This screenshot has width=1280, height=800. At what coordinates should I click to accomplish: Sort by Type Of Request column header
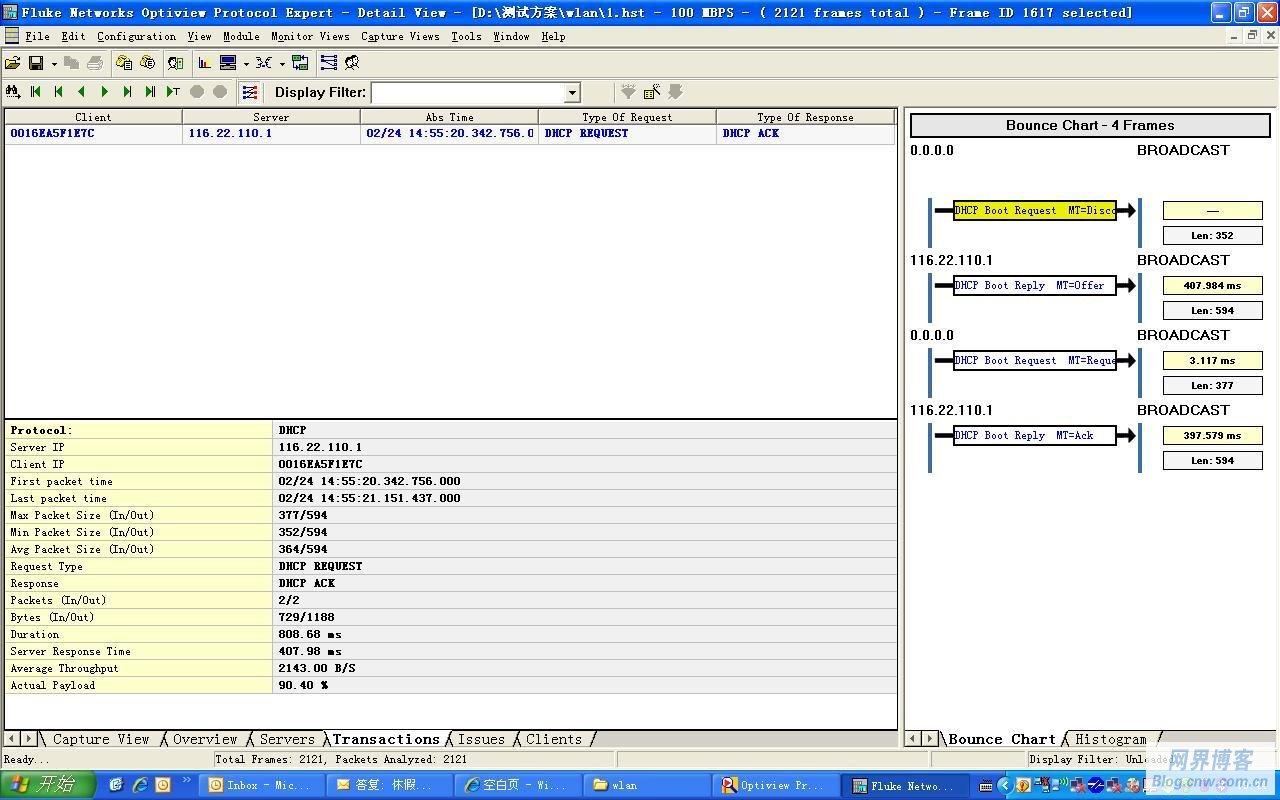(627, 117)
